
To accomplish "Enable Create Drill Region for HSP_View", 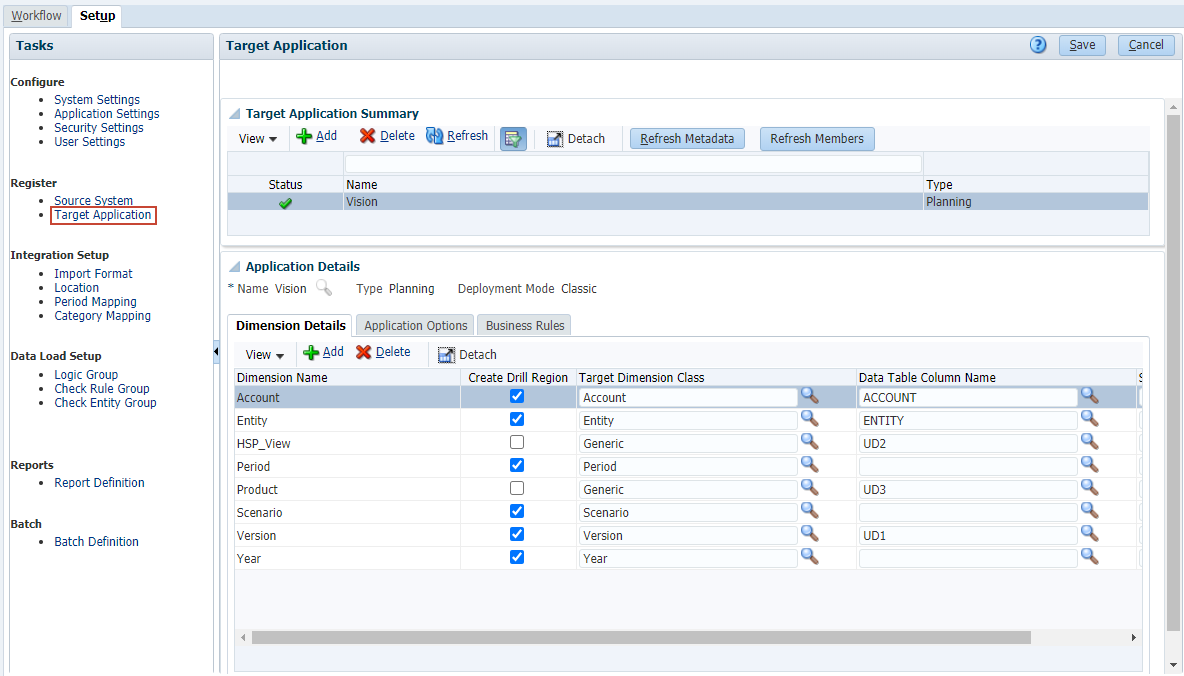I will 517,442.
